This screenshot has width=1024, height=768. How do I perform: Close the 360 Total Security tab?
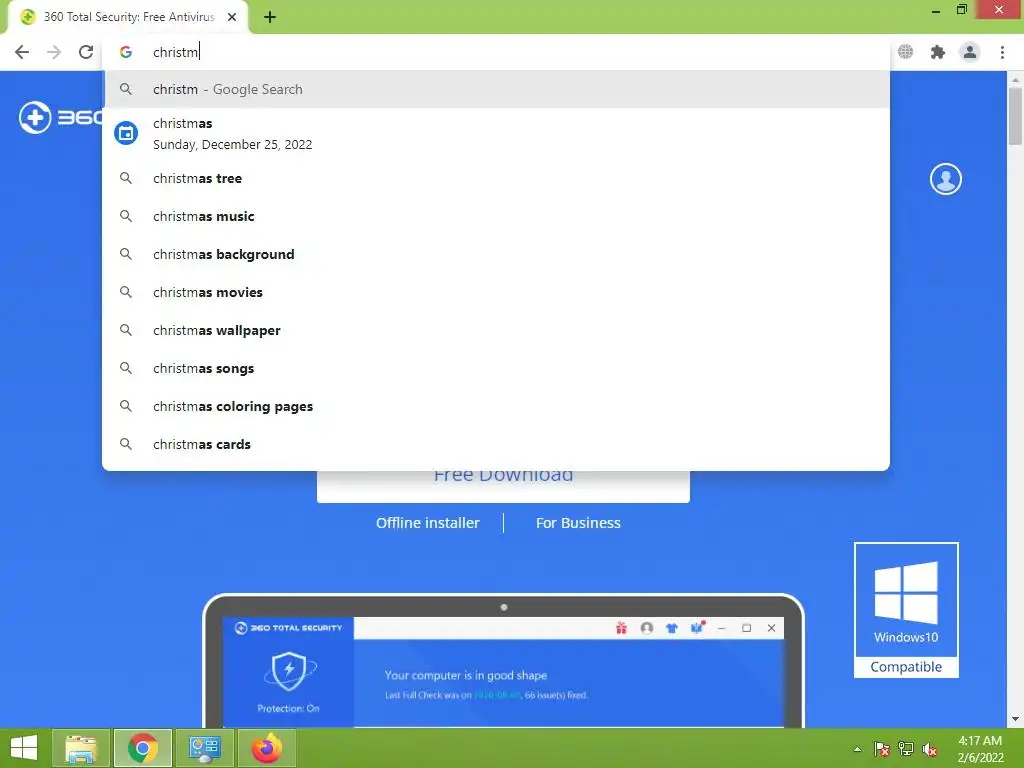click(232, 17)
